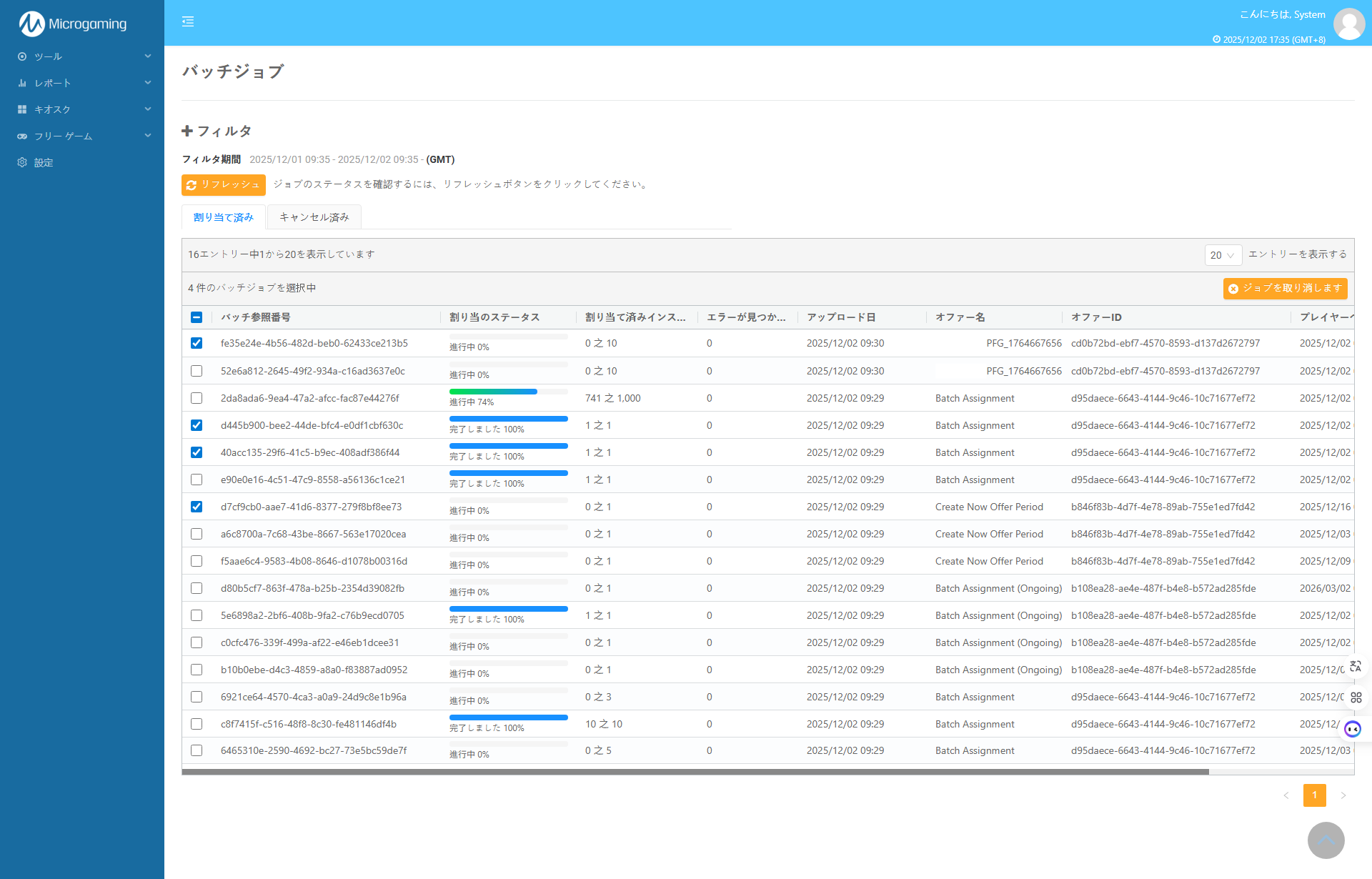Image resolution: width=1372 pixels, height=879 pixels.
Task: Uncheck batch job fe35e24e checkbox
Action: point(197,344)
